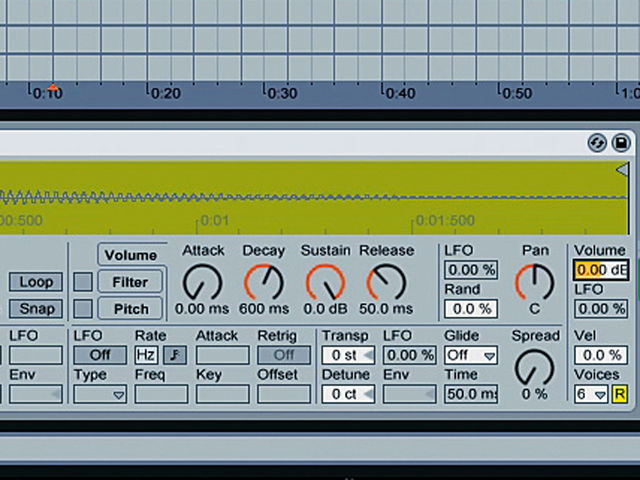
Task: Click the Vel 0.0 % field
Action: point(601,355)
